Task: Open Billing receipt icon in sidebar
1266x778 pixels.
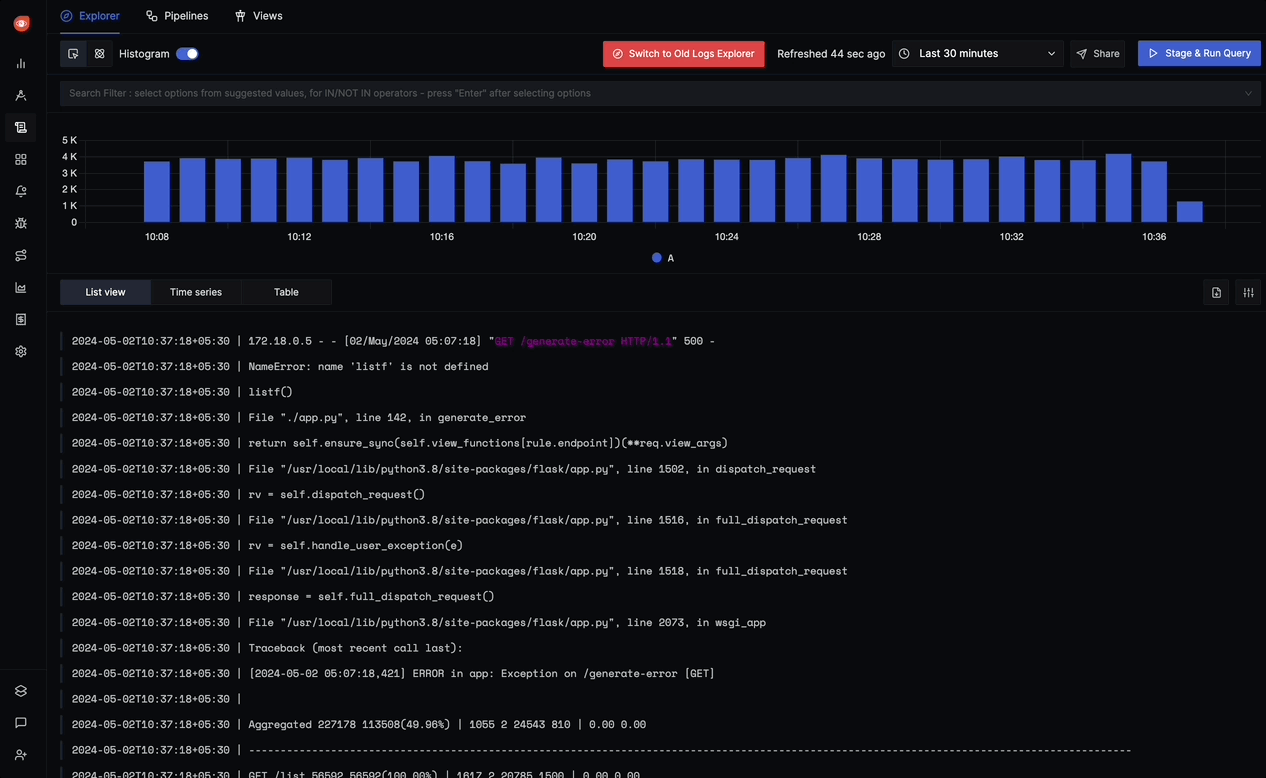Action: (x=21, y=319)
